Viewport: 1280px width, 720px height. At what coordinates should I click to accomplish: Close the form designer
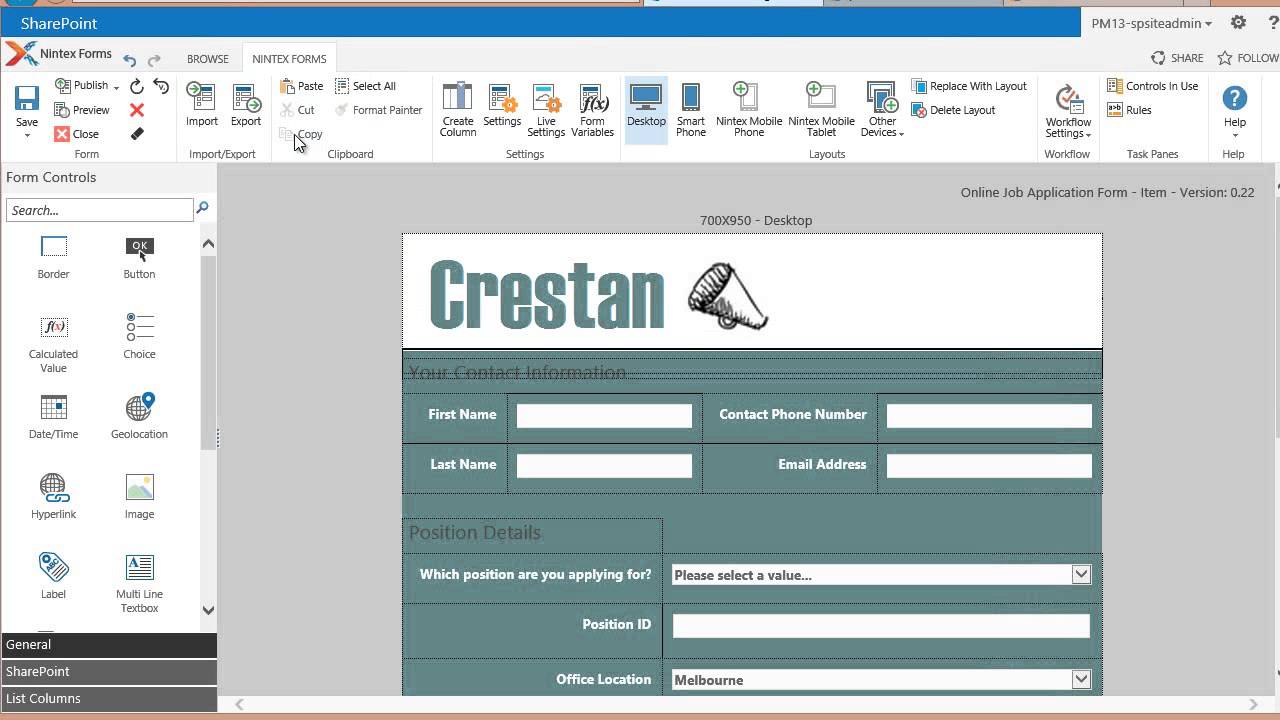[76, 134]
